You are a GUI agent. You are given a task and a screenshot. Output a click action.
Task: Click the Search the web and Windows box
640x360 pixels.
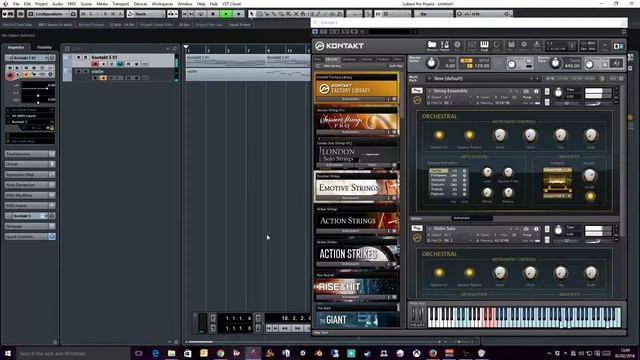(73, 353)
